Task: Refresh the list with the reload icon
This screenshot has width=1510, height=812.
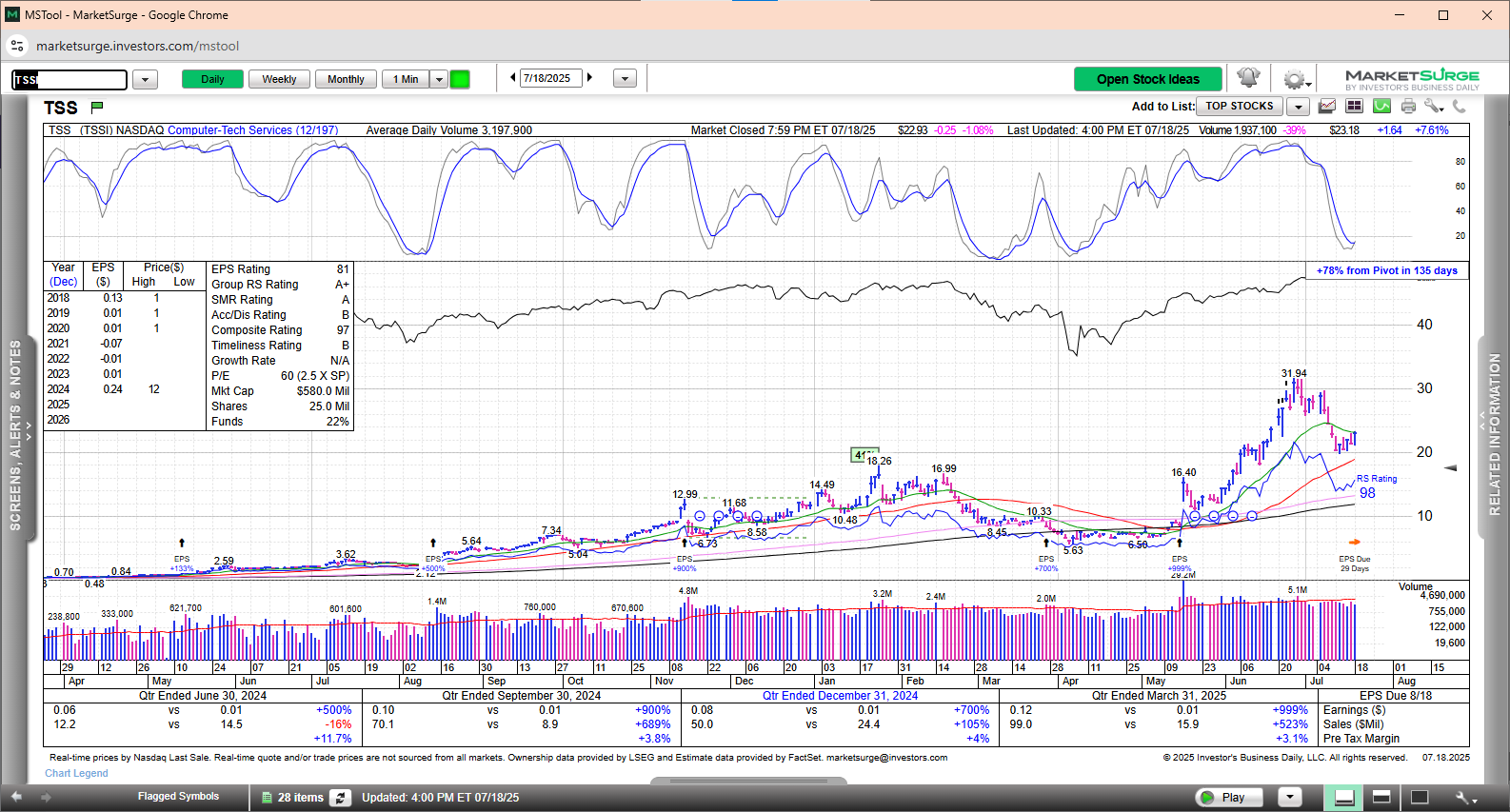Action: coord(341,798)
